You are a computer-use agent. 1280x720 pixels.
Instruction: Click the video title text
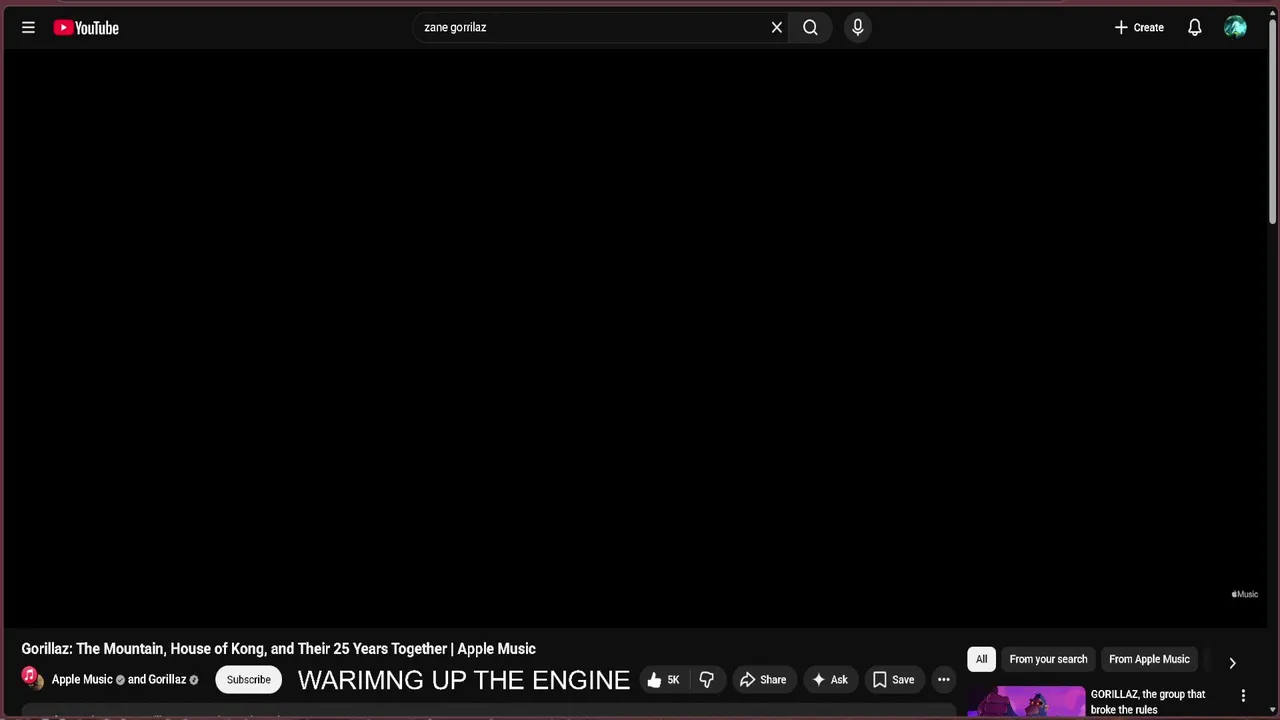coord(278,649)
